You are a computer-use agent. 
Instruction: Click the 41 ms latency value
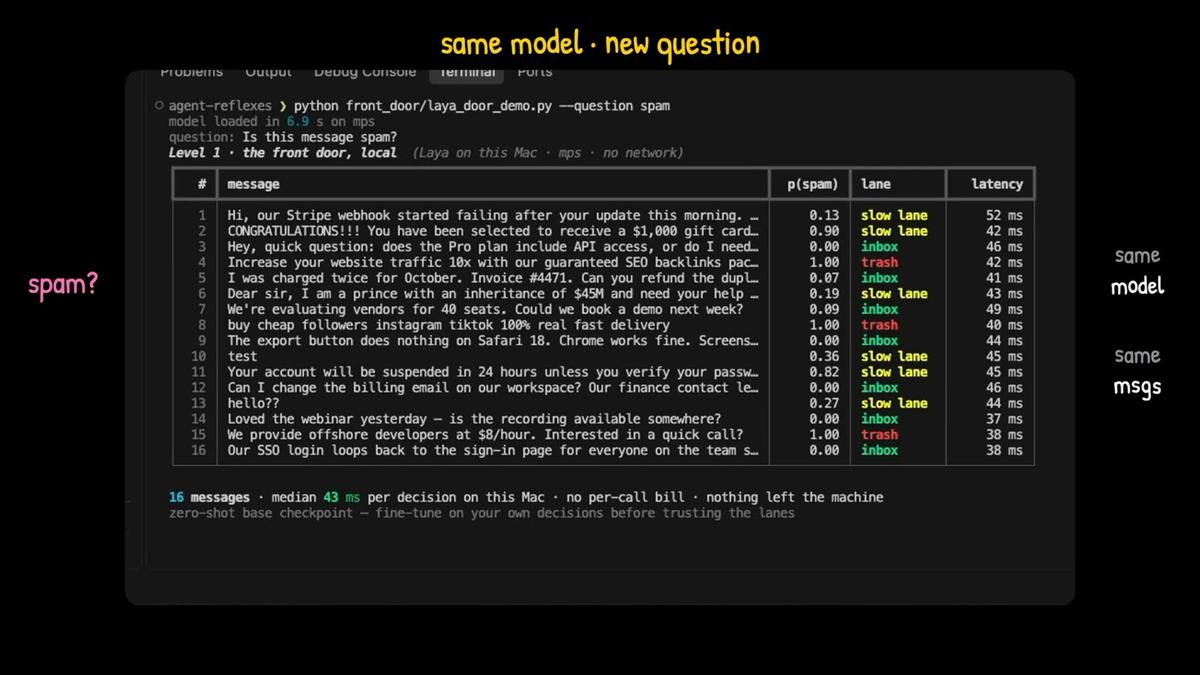pyautogui.click(x=1004, y=278)
